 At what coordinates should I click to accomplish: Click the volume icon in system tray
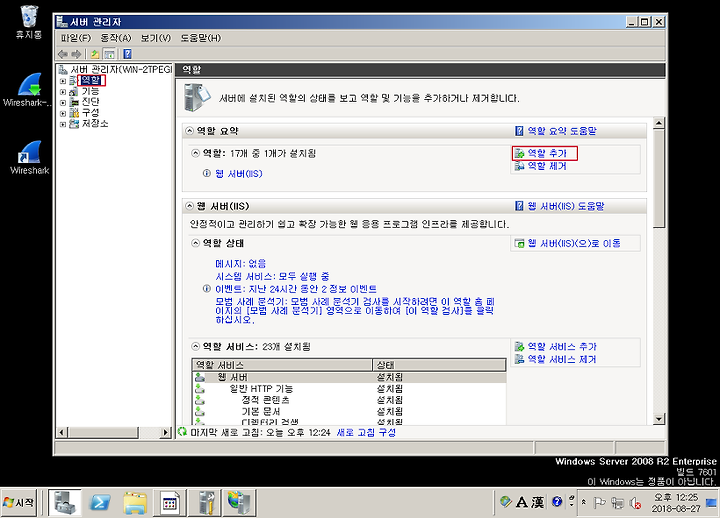(636, 503)
